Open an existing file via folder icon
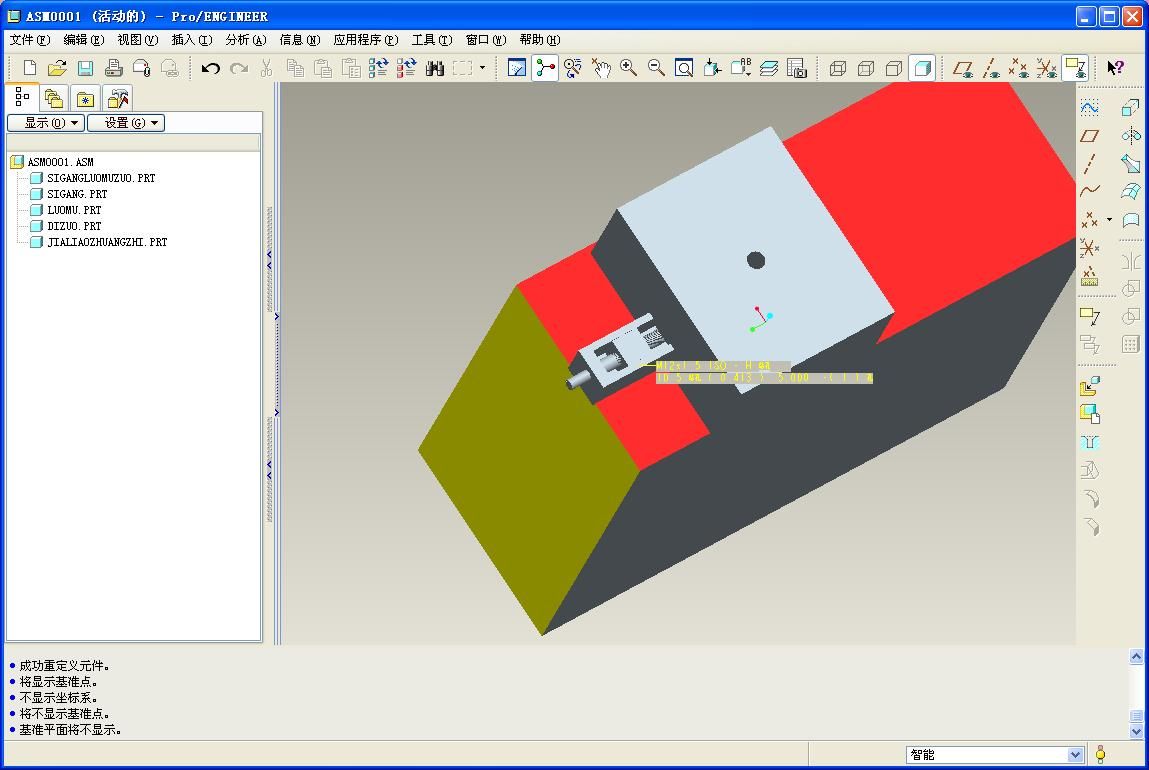1149x770 pixels. point(57,68)
